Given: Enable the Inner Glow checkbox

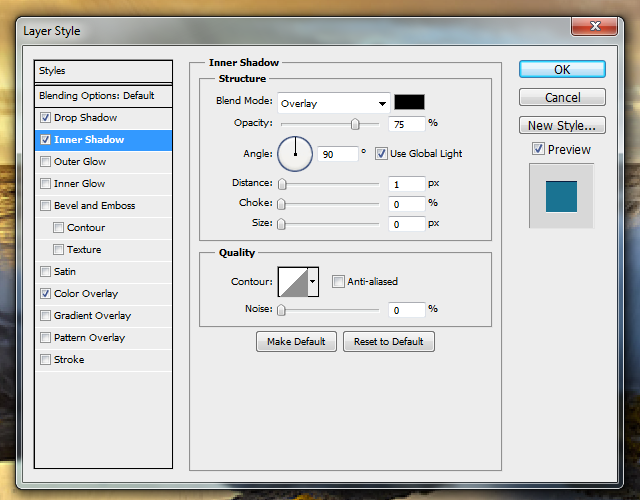Looking at the screenshot, I should [45, 184].
